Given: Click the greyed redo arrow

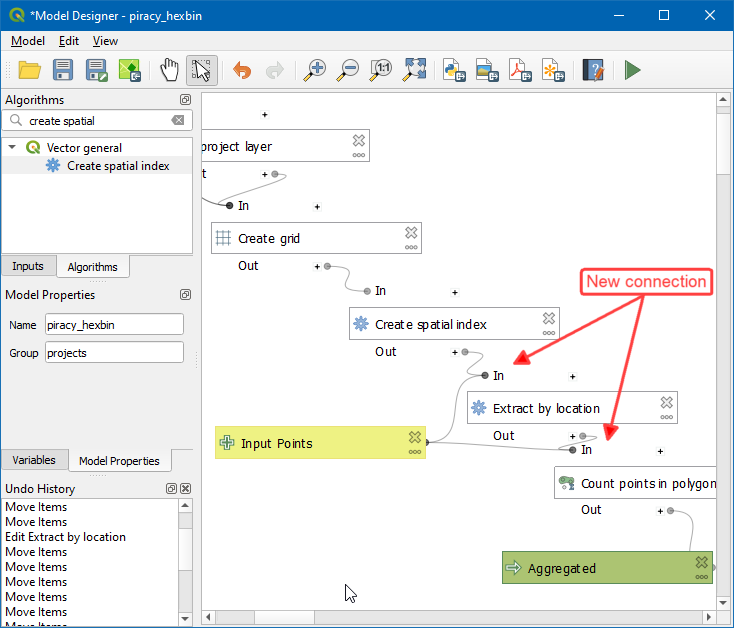Looking at the screenshot, I should (x=275, y=71).
